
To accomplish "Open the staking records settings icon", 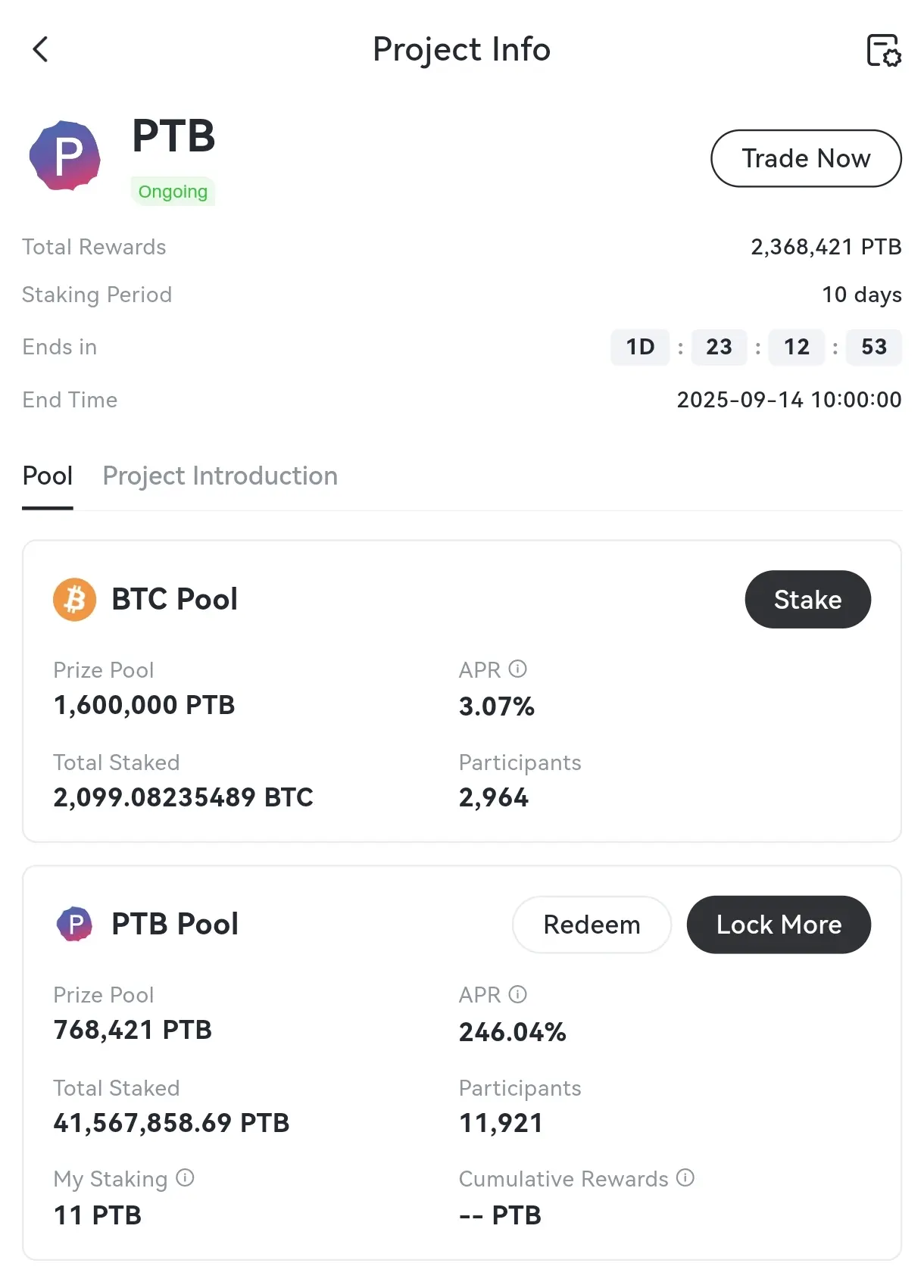I will tap(883, 50).
